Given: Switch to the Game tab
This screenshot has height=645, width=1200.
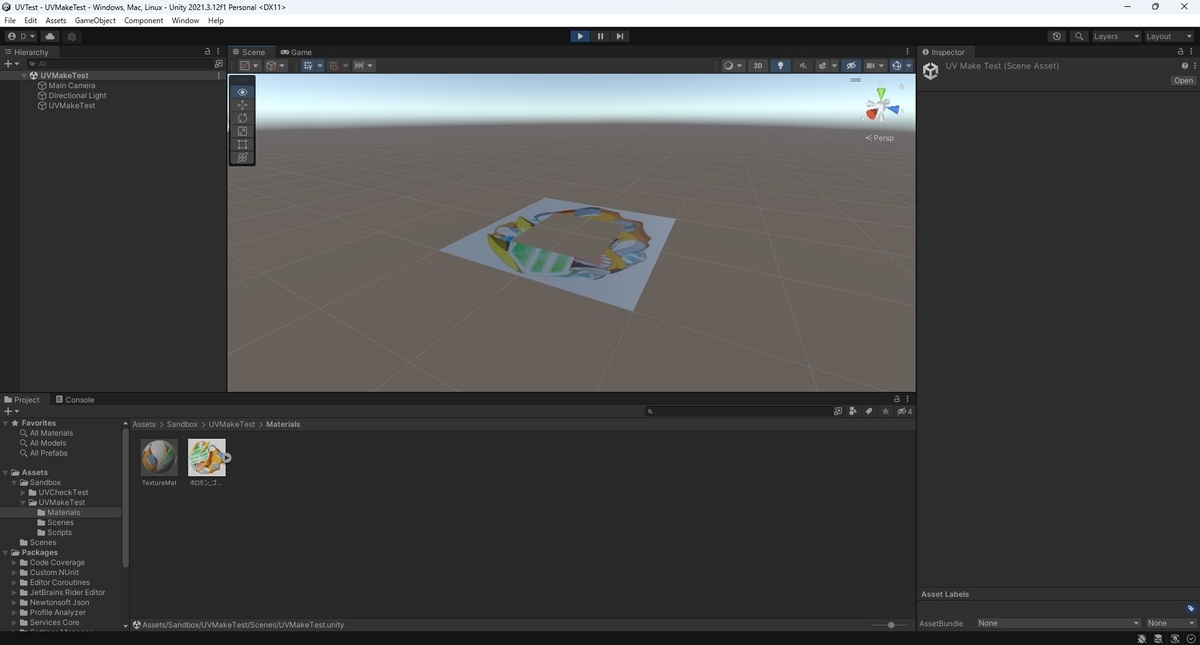Looking at the screenshot, I should (297, 52).
